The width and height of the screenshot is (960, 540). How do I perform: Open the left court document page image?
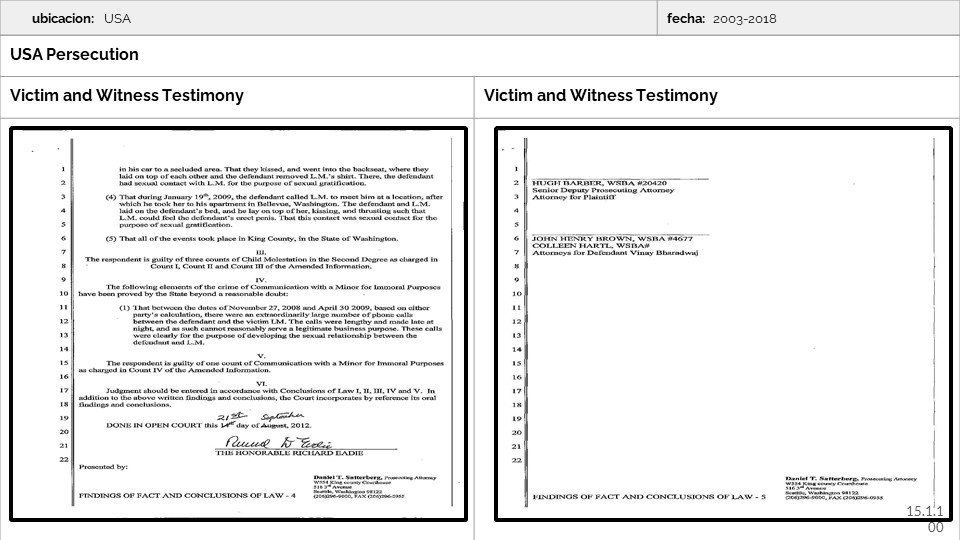239,323
